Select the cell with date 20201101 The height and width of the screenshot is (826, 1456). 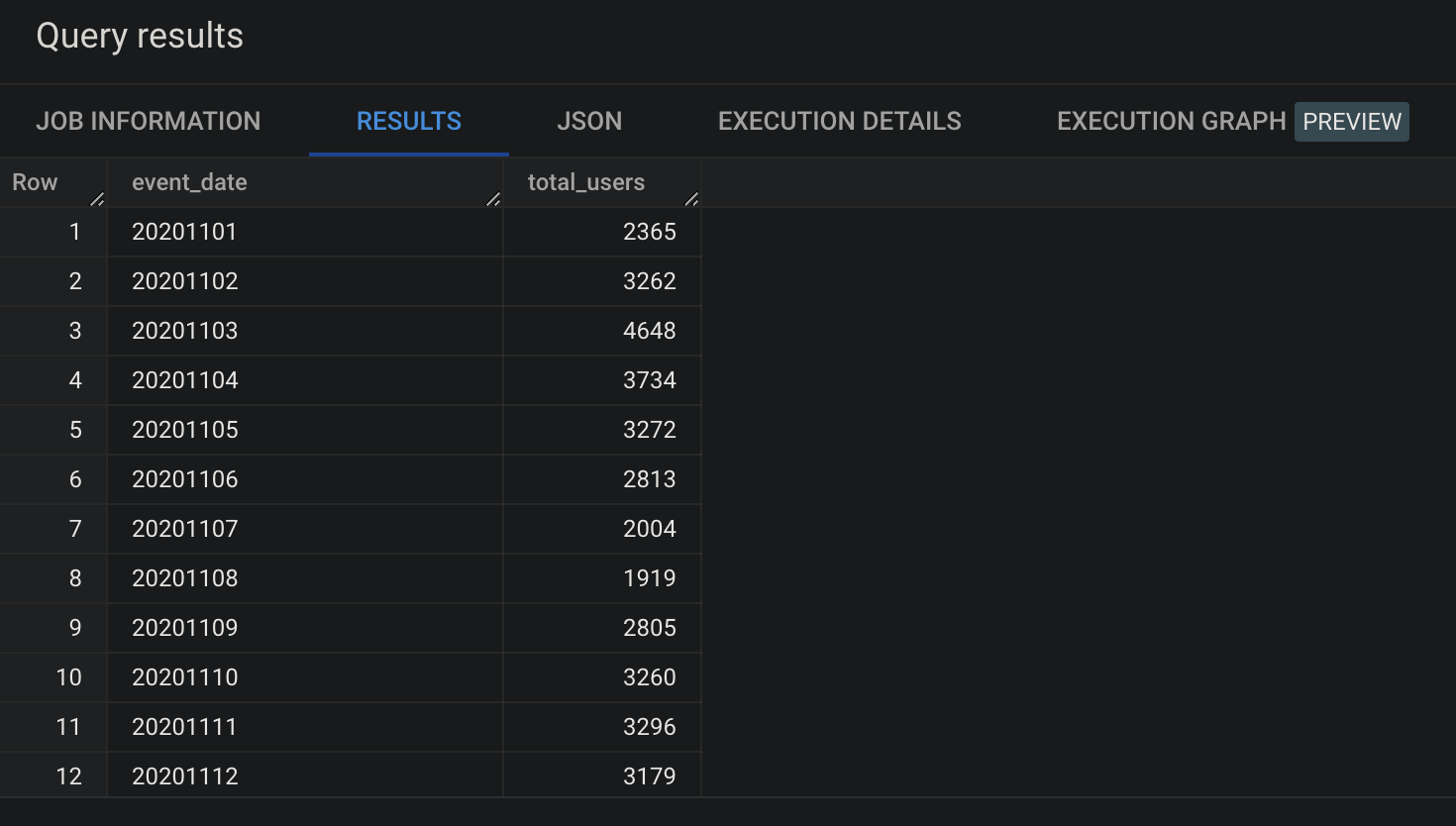[x=305, y=232]
